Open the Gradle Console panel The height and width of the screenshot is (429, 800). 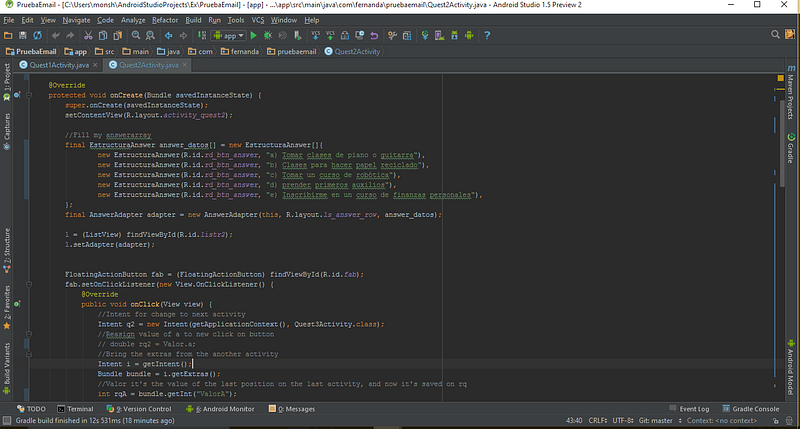click(x=751, y=409)
